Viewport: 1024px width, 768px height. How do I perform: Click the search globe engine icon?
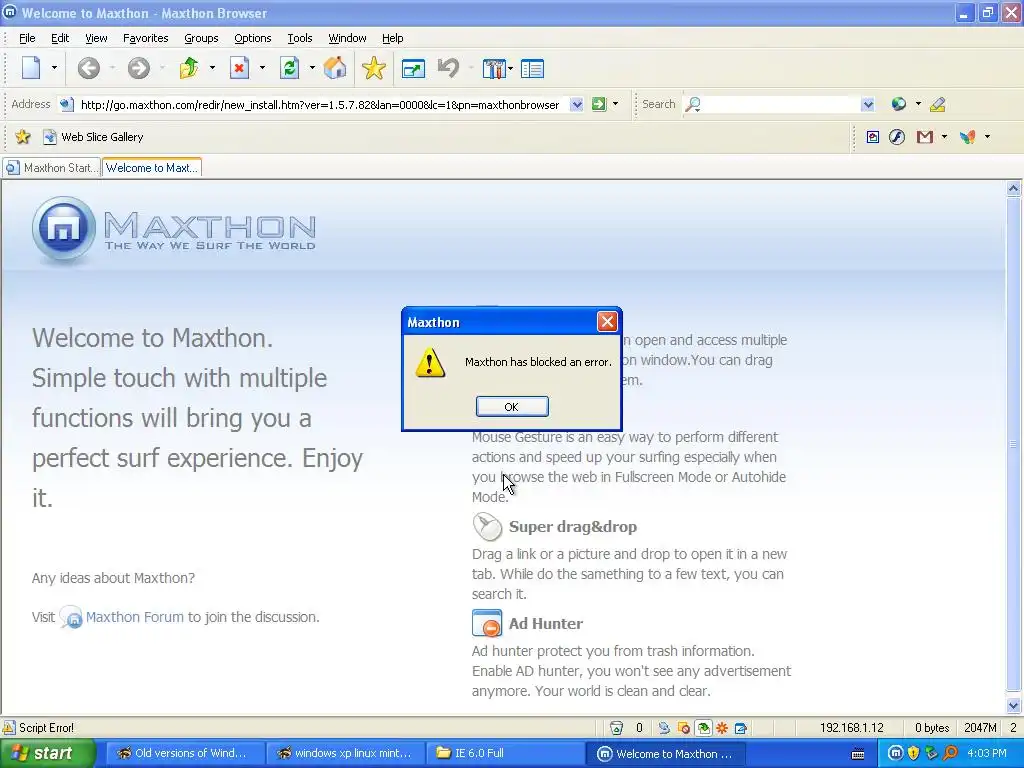(899, 104)
